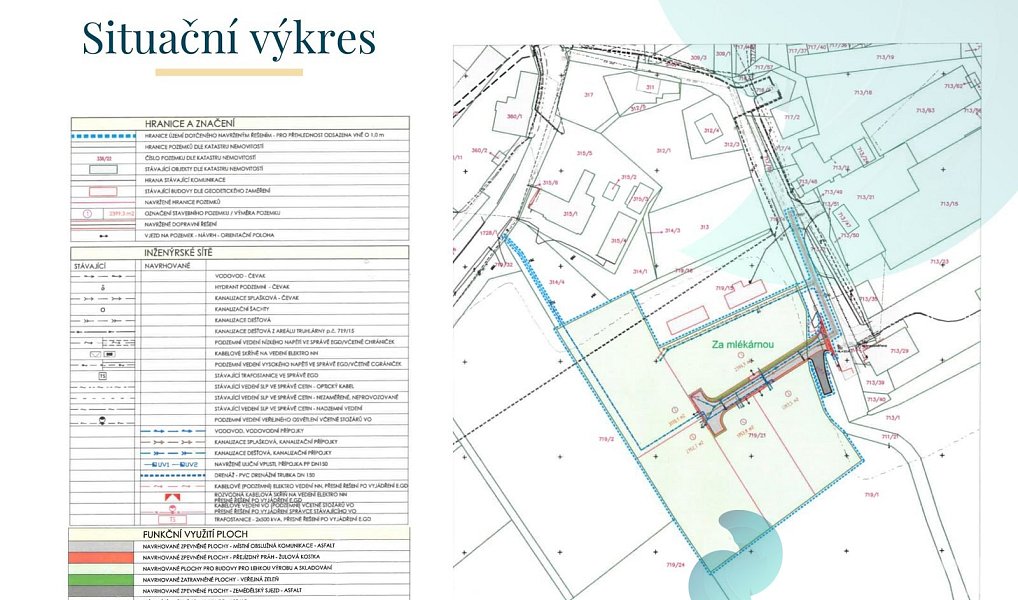Viewport: 1018px width, 600px height.
Task: Click the existing street lamp symbol in legend
Action: point(103,420)
